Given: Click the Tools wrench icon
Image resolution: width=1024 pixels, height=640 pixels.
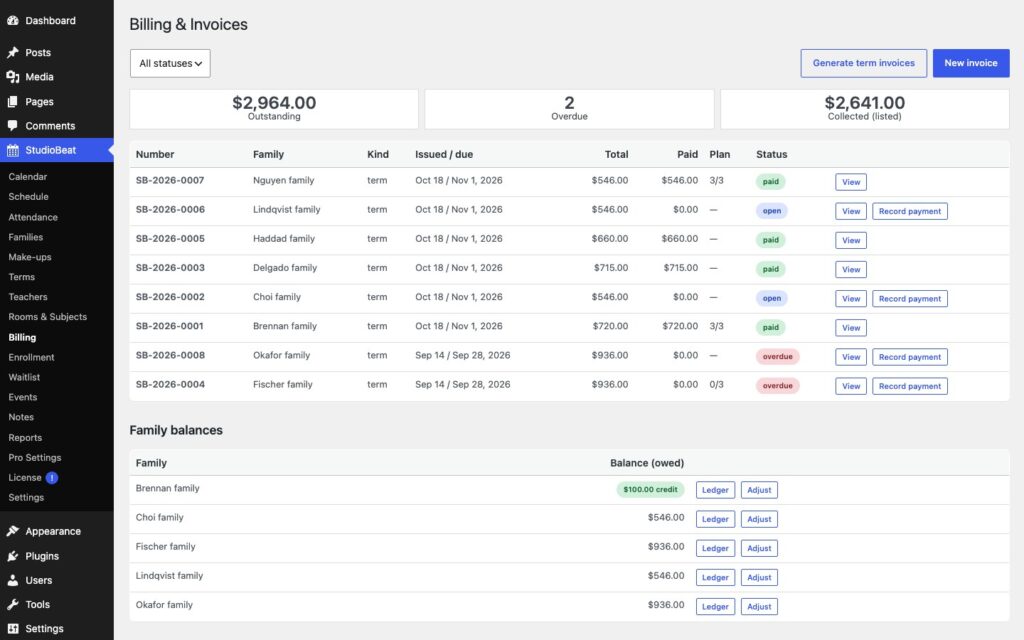Looking at the screenshot, I should 12,604.
